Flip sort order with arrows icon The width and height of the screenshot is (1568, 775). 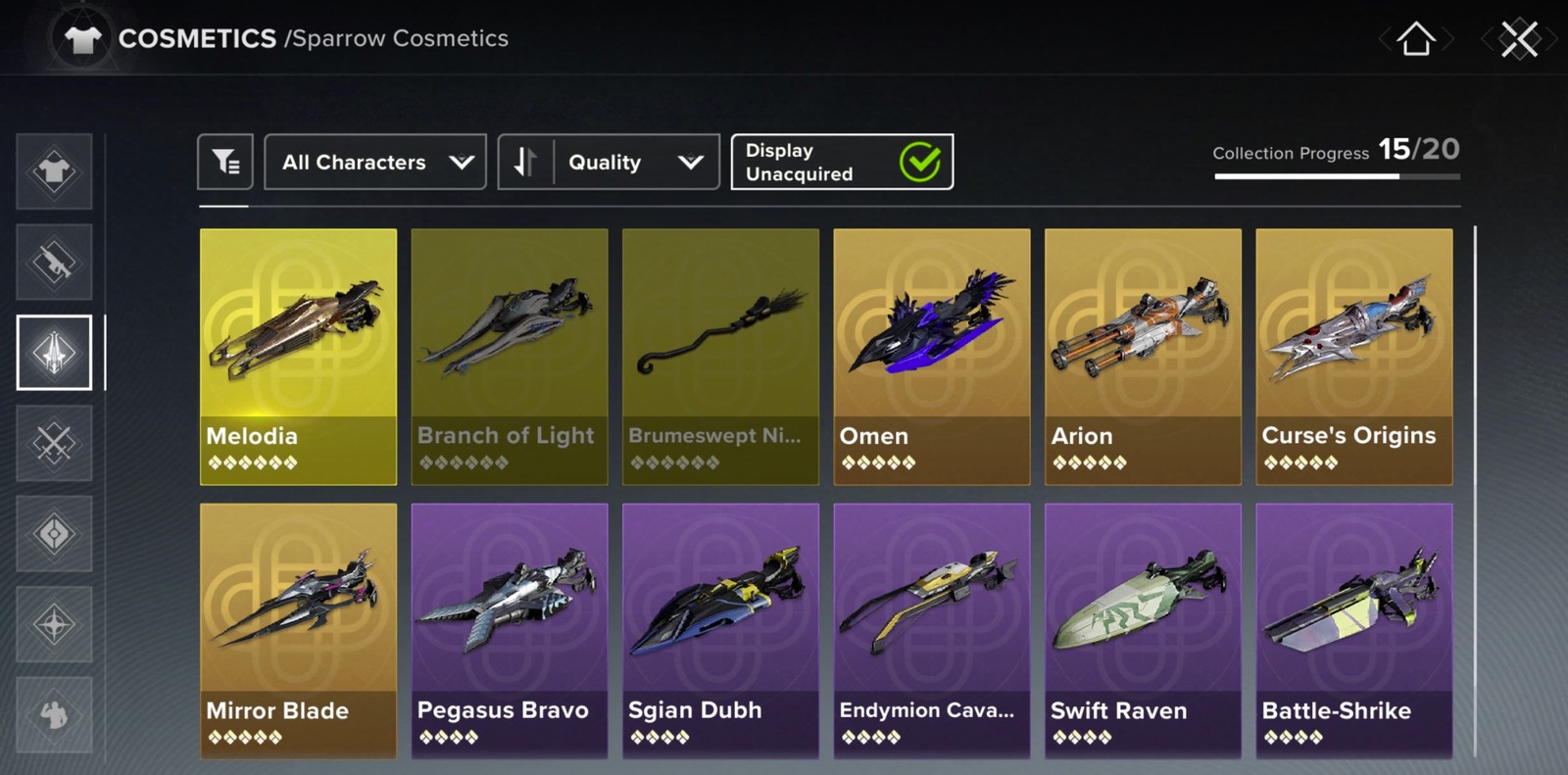point(526,162)
